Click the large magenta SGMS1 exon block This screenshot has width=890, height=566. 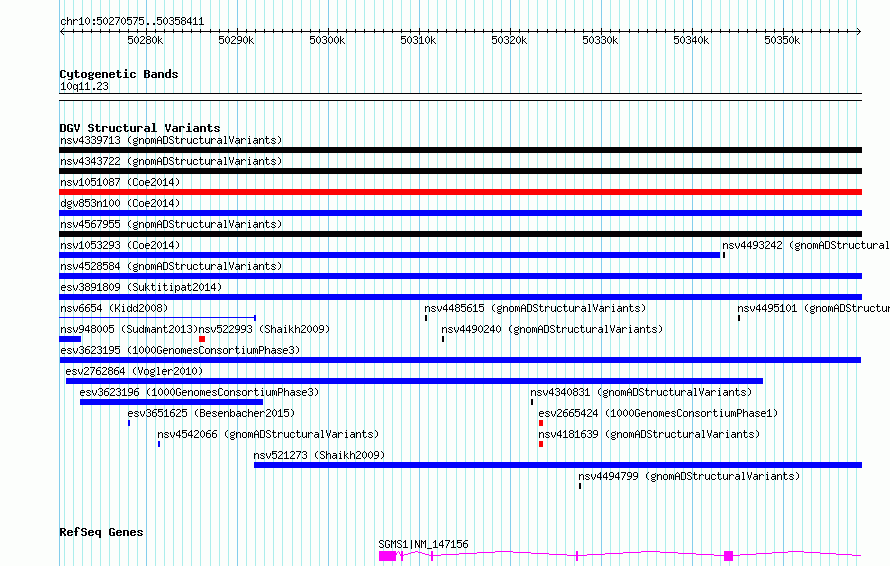388,556
